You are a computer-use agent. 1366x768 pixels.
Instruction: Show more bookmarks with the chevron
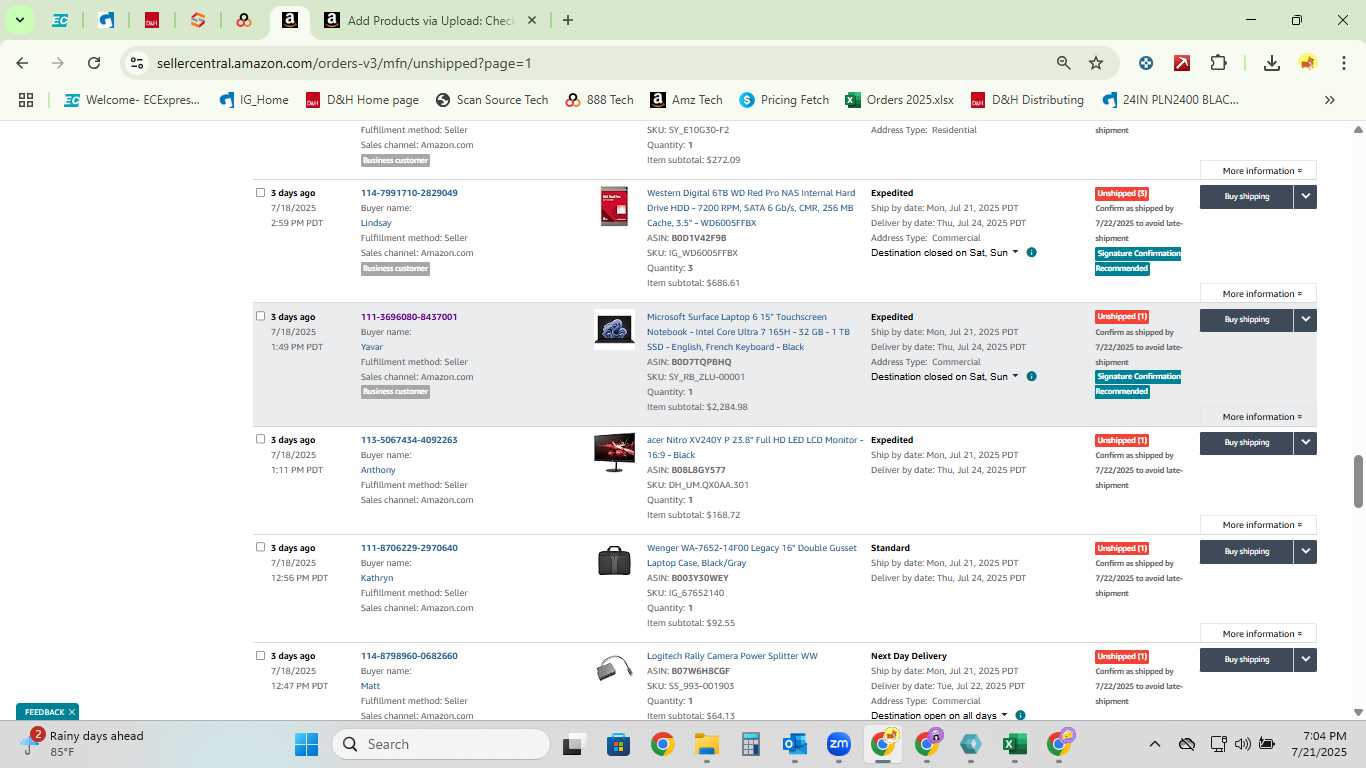click(x=1329, y=100)
